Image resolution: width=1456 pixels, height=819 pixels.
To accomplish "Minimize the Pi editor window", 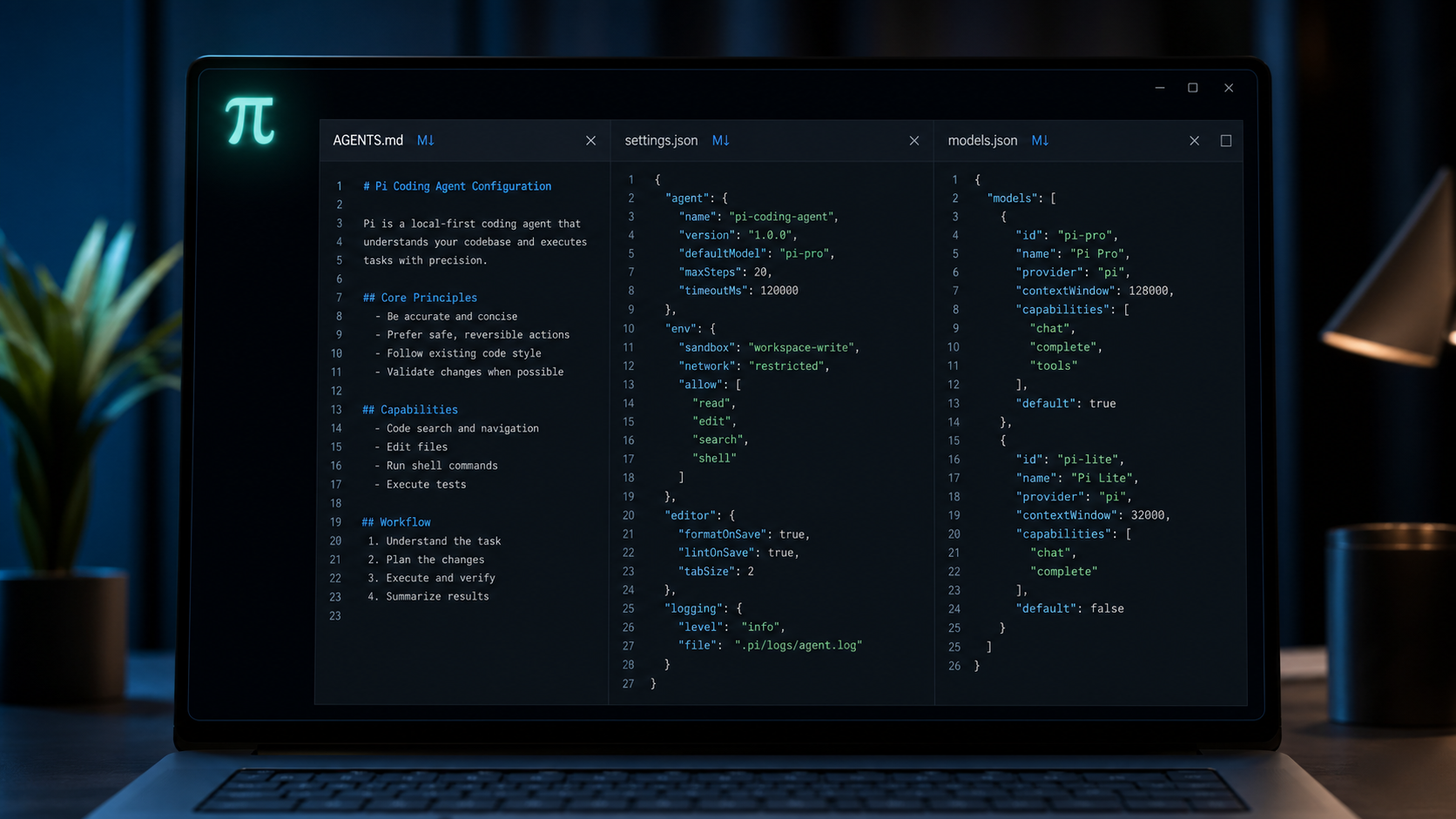I will 1160,88.
